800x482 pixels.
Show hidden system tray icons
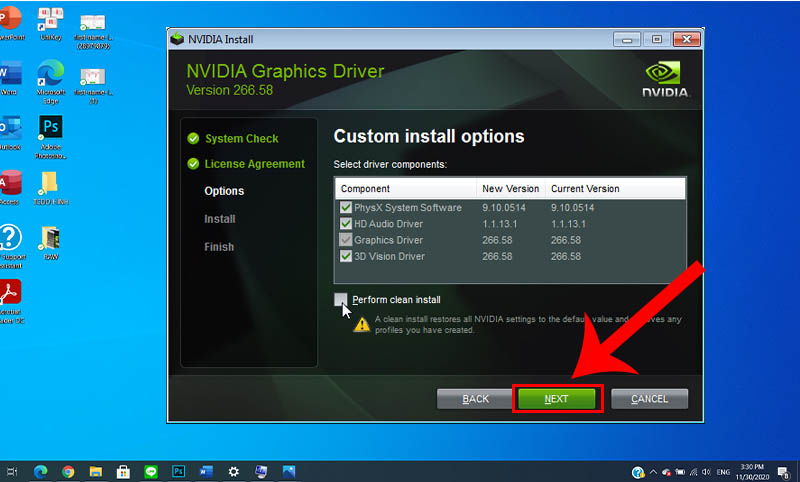(653, 472)
